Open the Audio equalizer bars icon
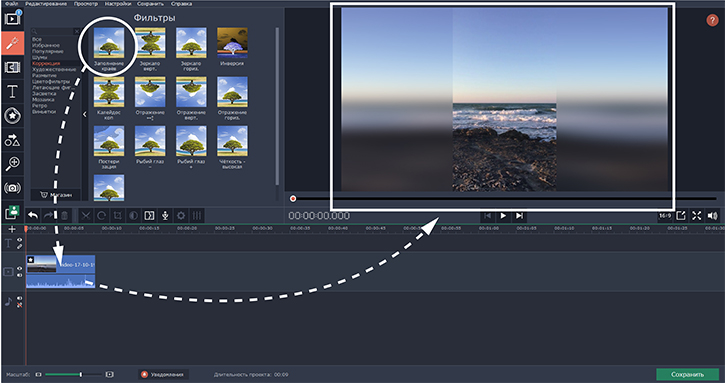 pos(197,215)
